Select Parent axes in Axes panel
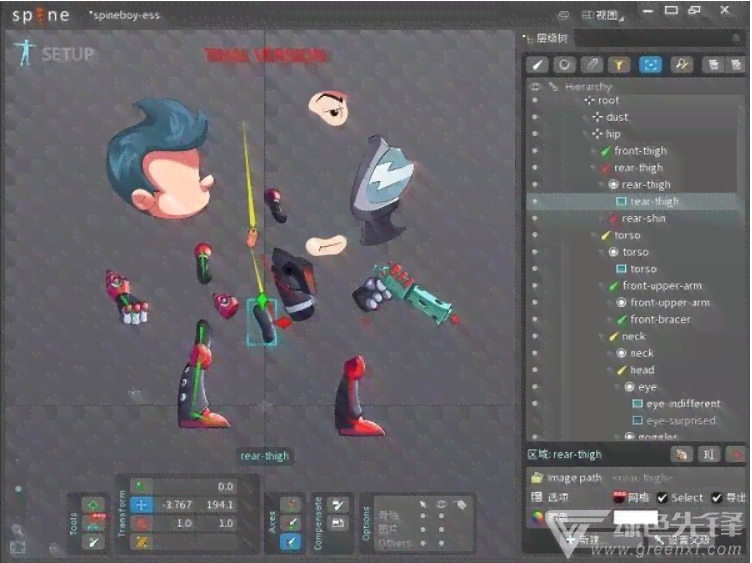 291,523
